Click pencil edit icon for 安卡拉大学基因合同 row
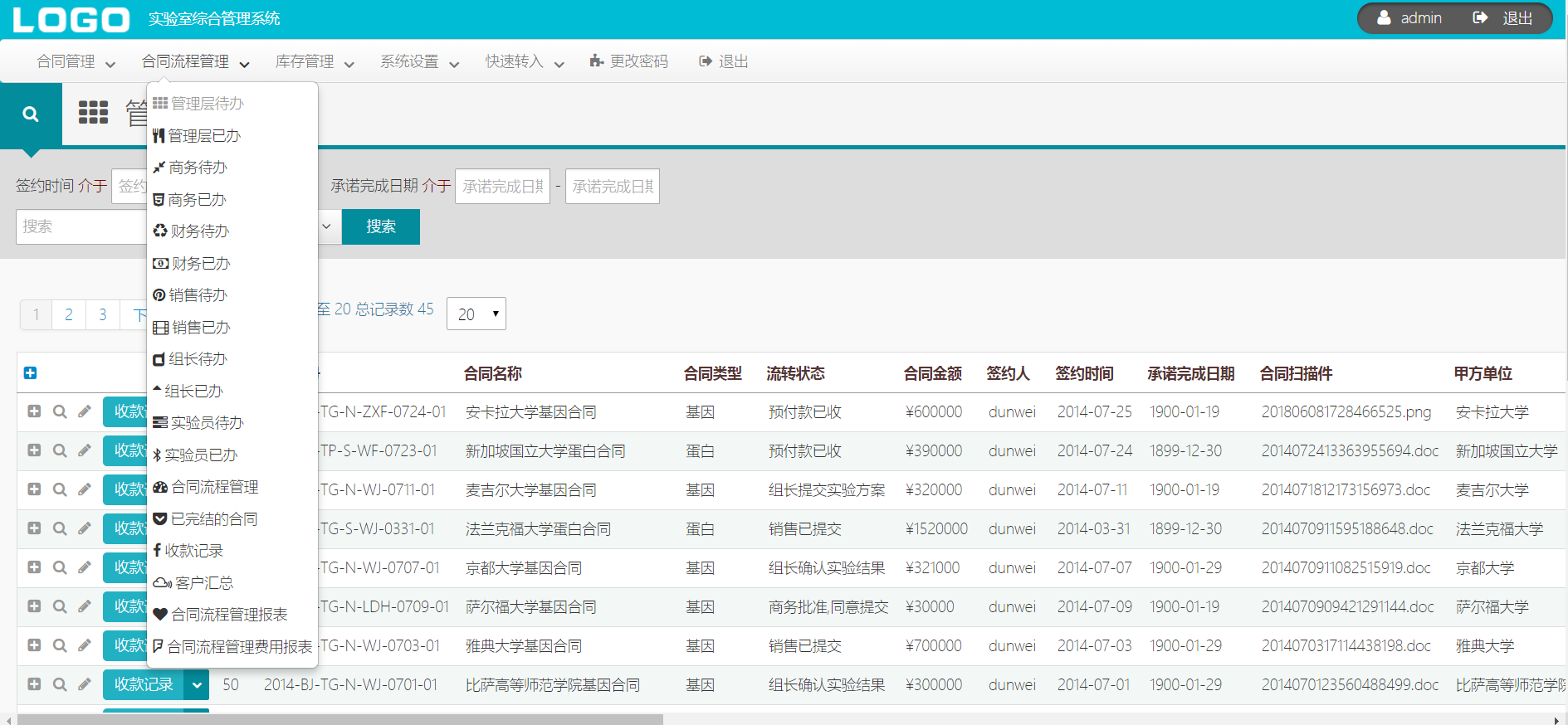 (85, 411)
